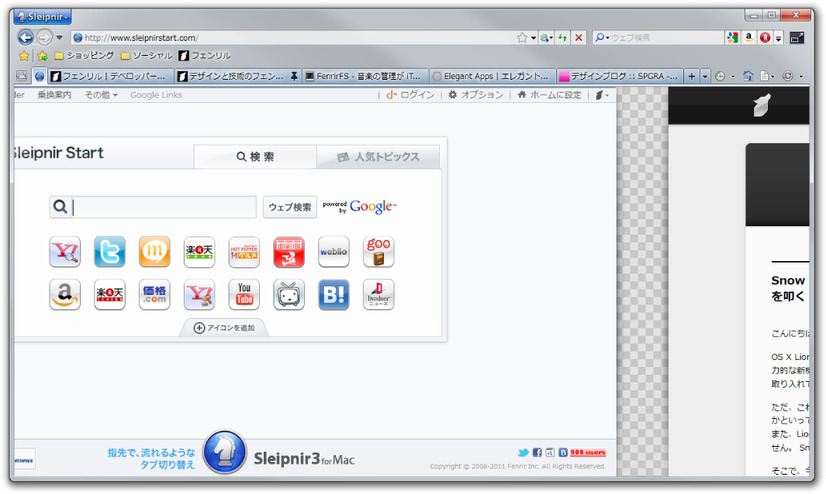Open オプション settings
This screenshot has height=494, width=826.
tap(476, 95)
